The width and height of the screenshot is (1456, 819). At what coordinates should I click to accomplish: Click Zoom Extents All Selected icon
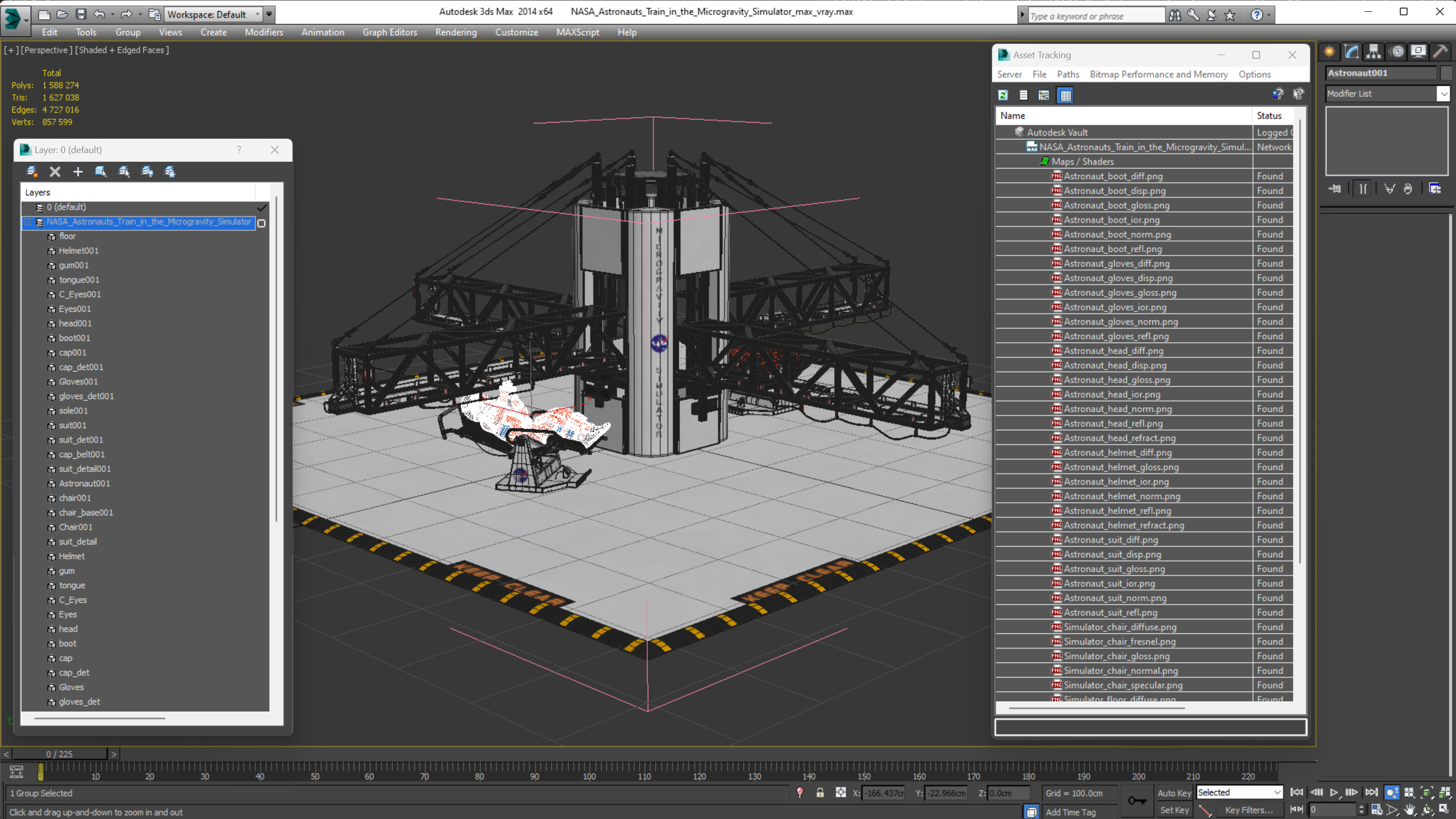coord(1445,792)
